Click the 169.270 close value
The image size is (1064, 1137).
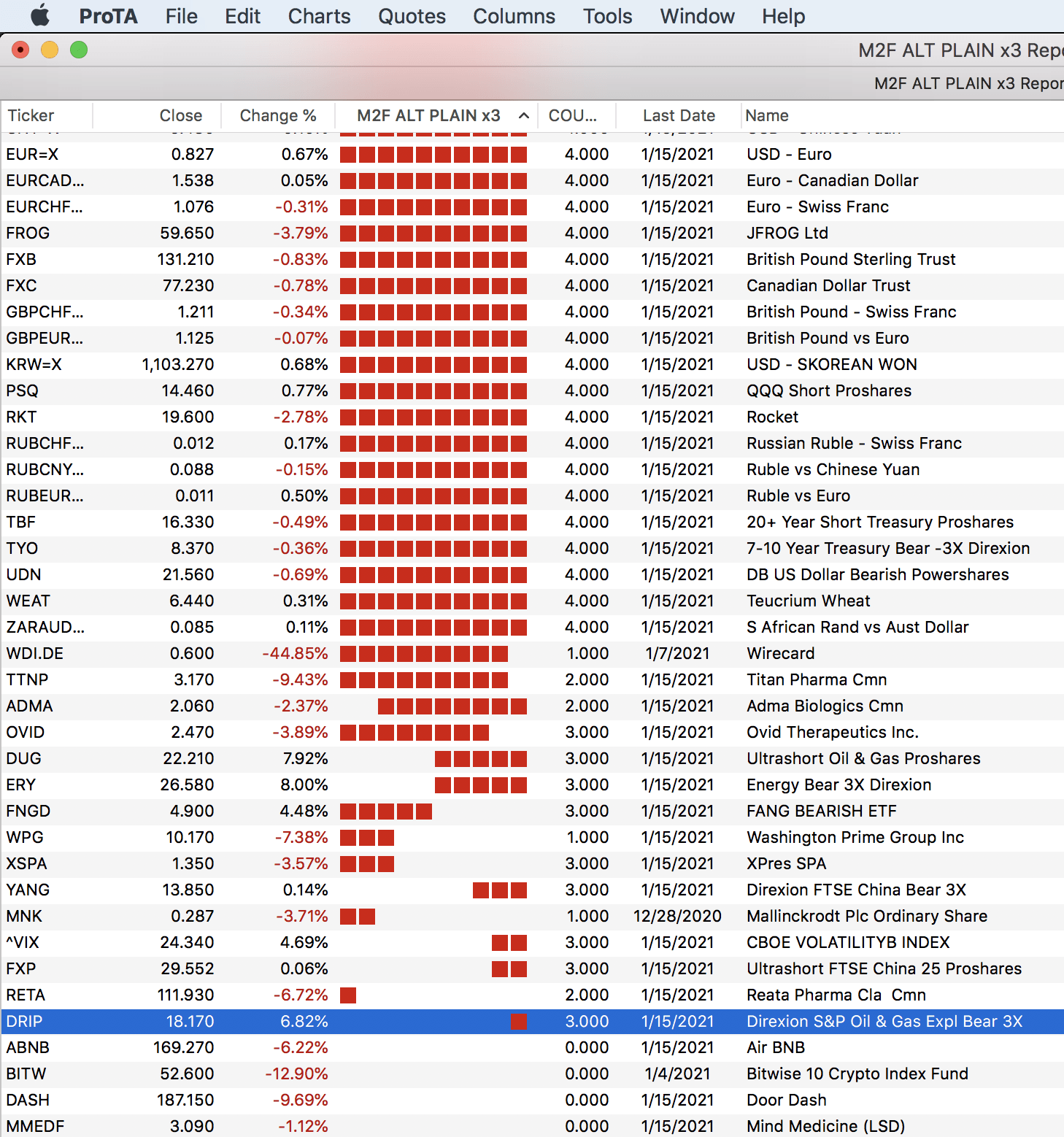click(184, 1047)
